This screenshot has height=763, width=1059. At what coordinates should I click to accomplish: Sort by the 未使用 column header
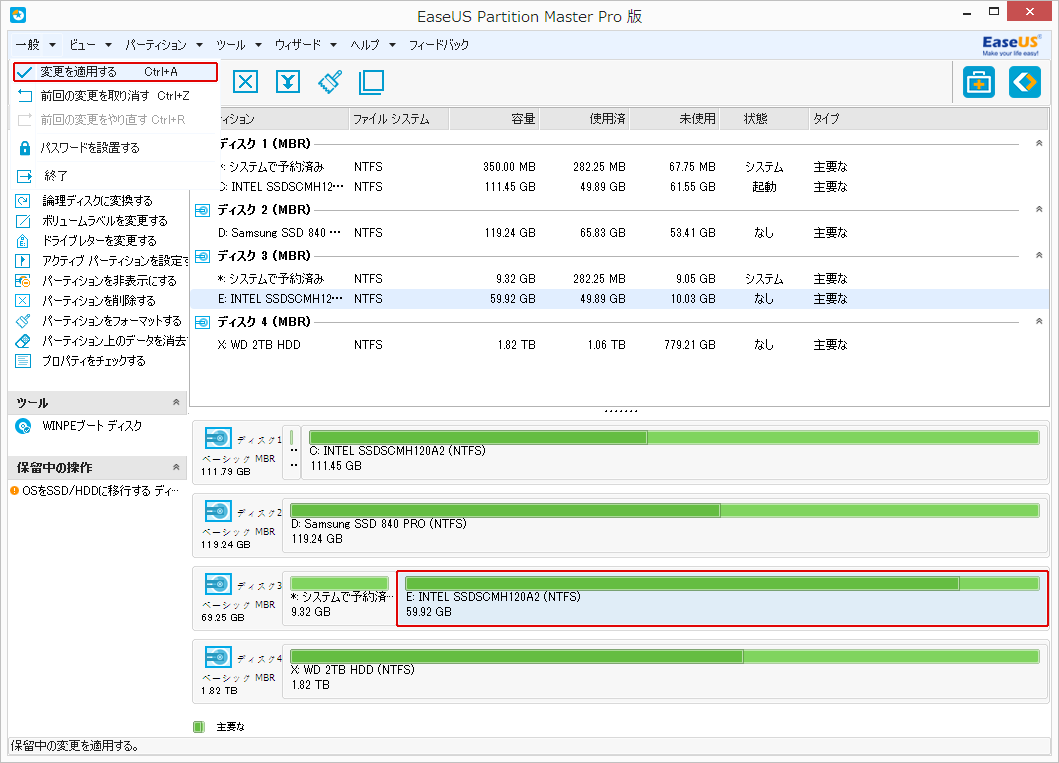675,119
